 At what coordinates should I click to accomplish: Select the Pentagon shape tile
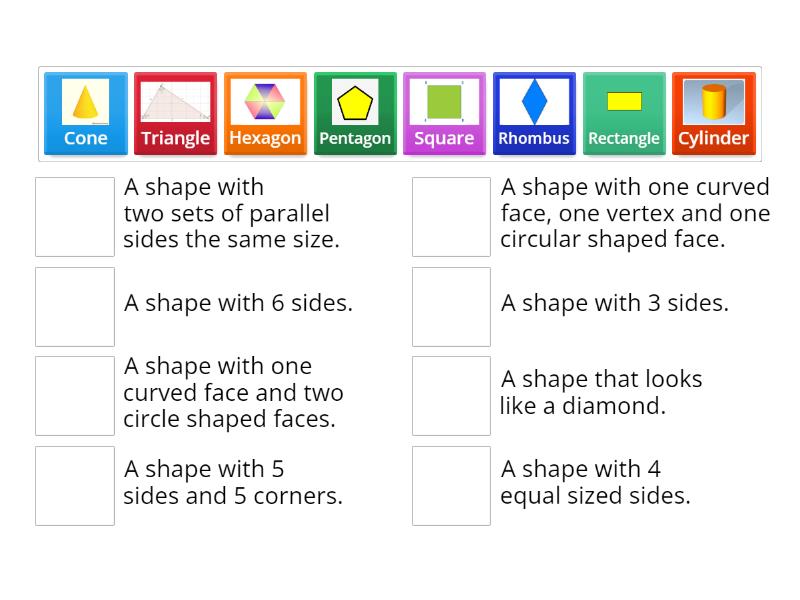[355, 112]
